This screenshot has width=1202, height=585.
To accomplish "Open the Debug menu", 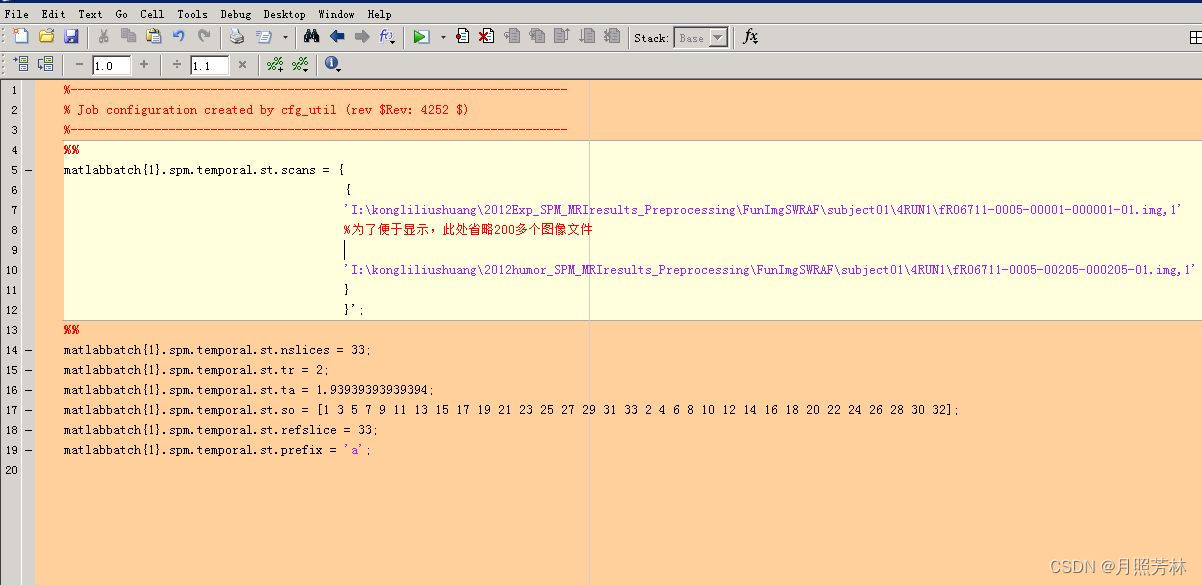I will (235, 13).
